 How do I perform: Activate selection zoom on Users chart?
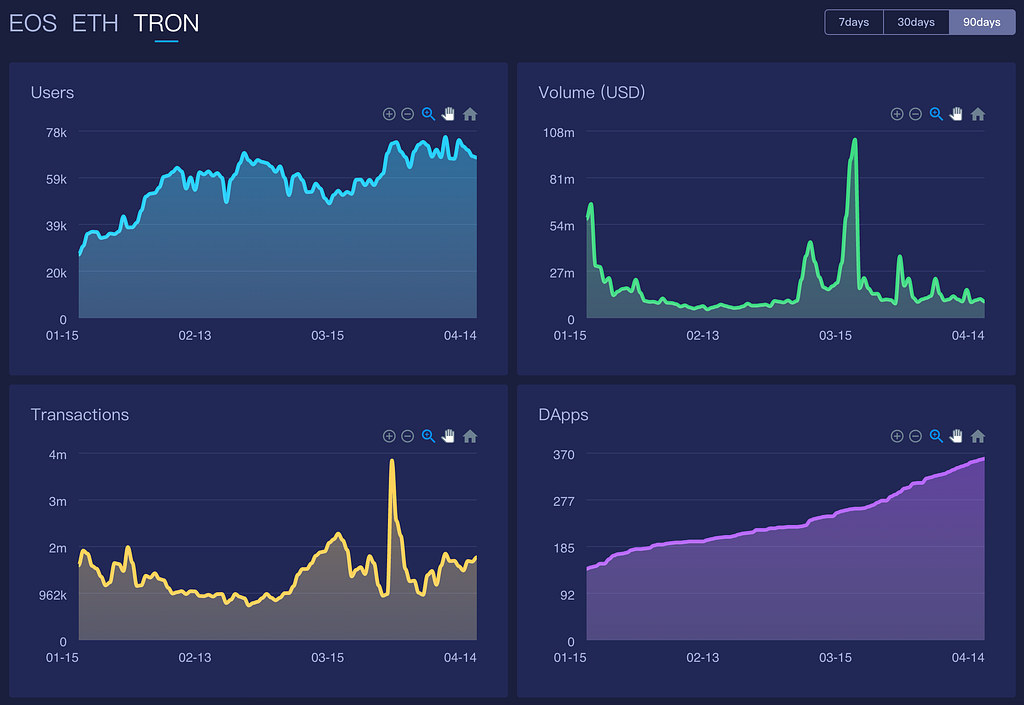click(x=428, y=114)
